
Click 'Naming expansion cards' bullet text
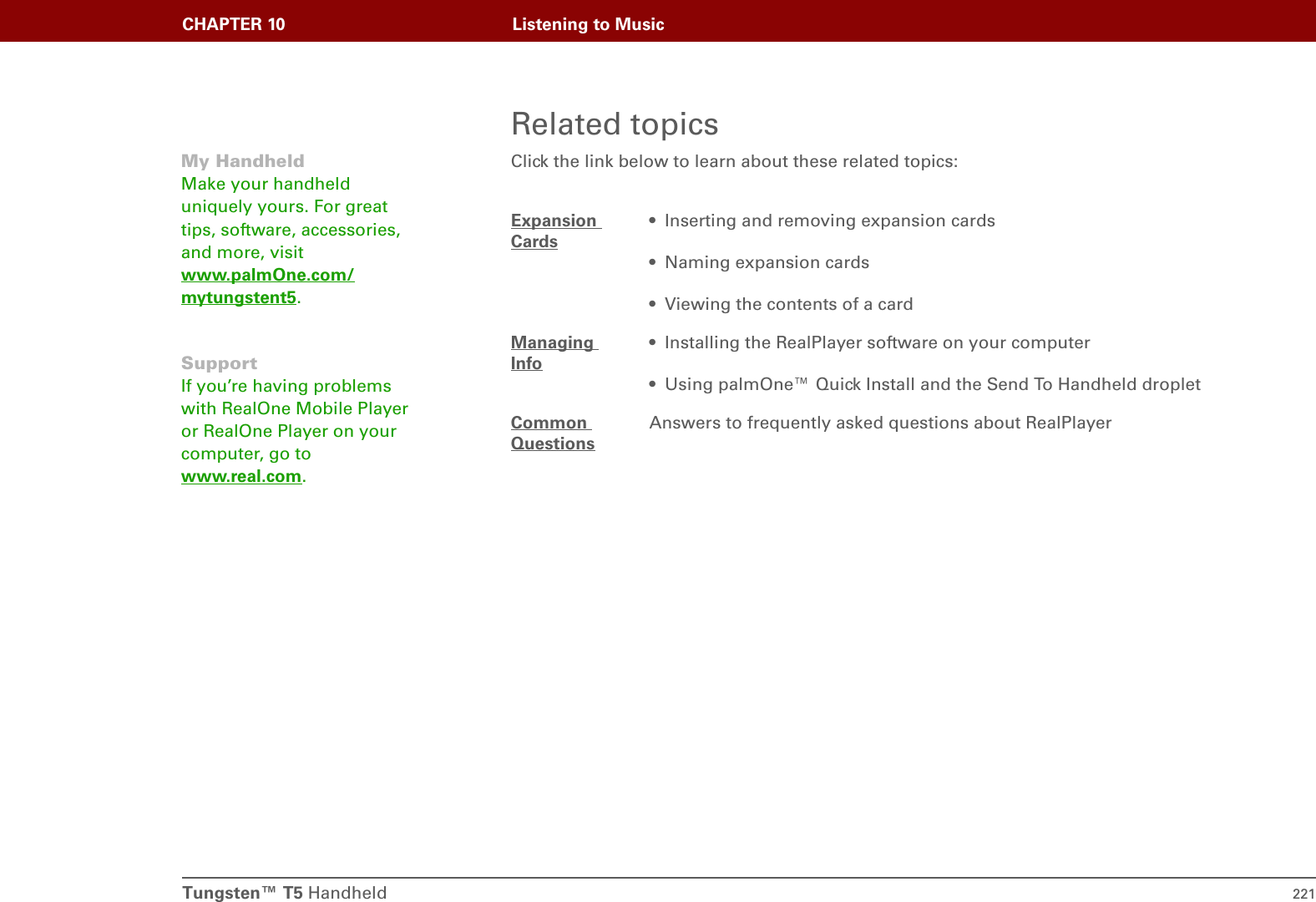(x=767, y=262)
